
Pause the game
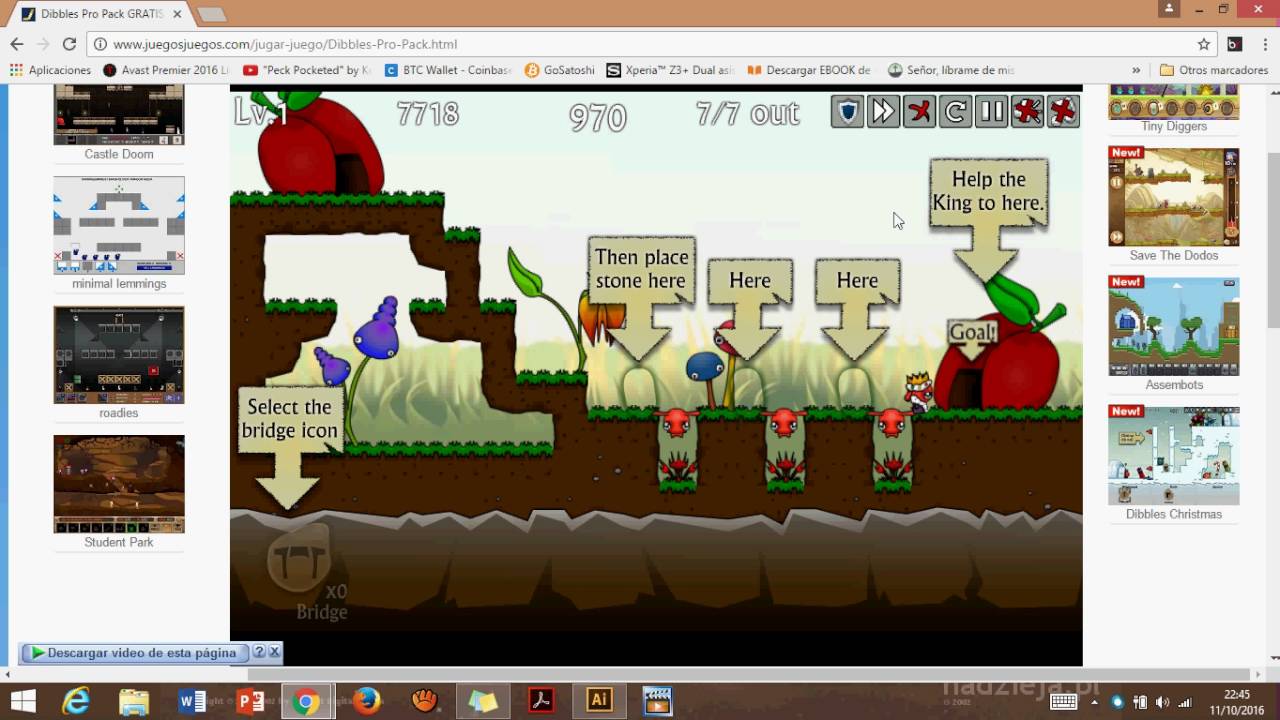[x=991, y=112]
